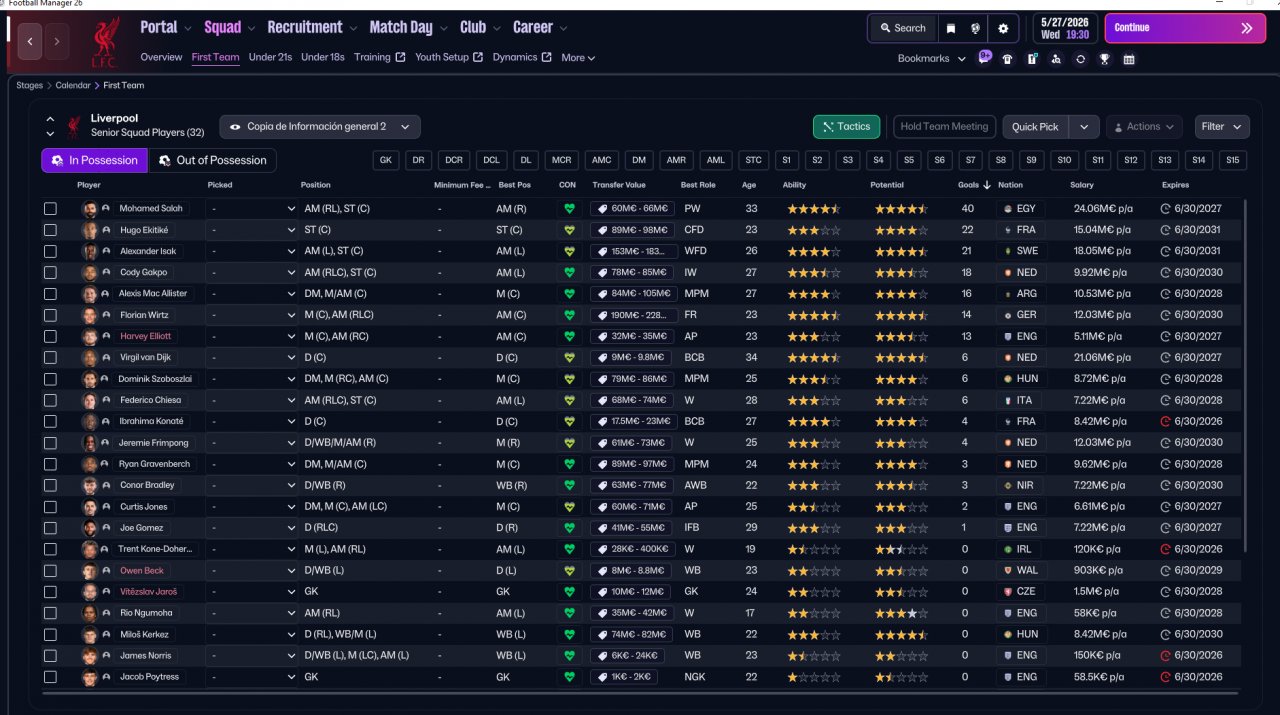Select the checkbox for Virgil van Dijk
This screenshot has width=1280, height=715.
pos(50,357)
